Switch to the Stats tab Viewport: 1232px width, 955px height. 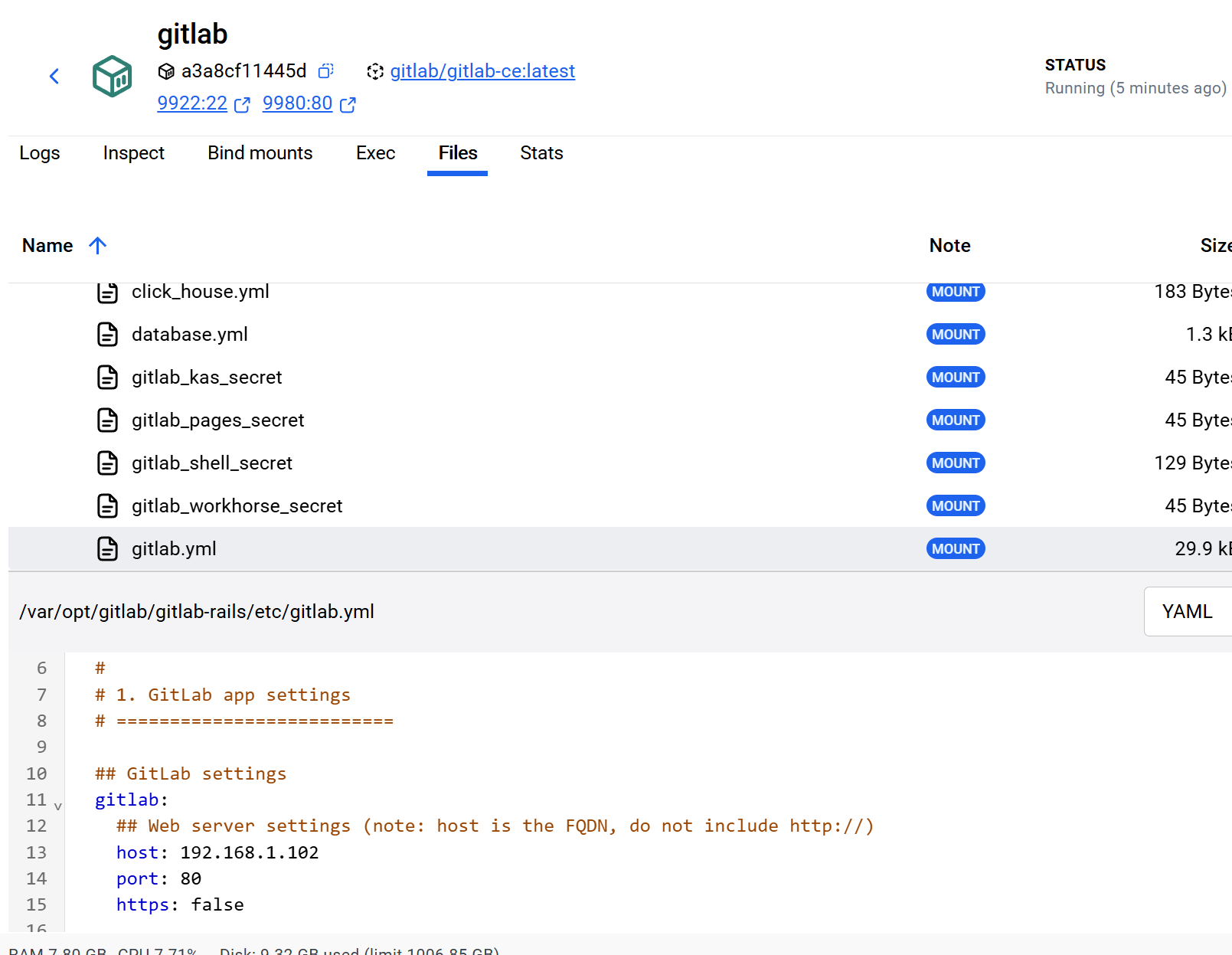(541, 153)
